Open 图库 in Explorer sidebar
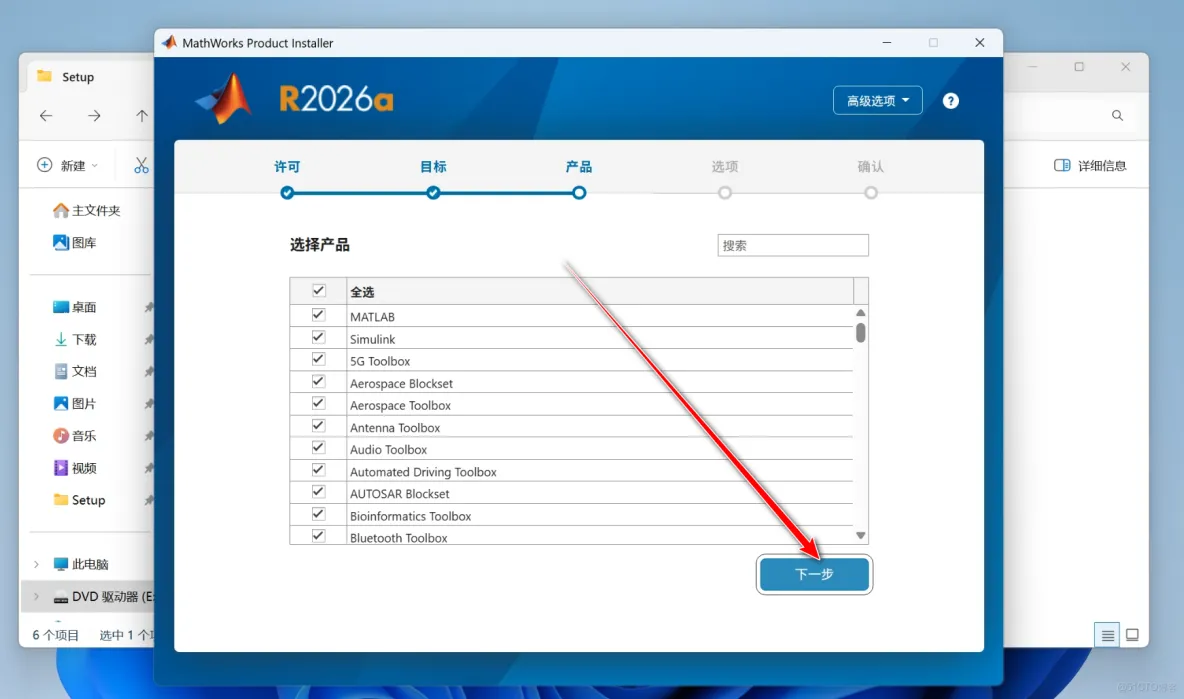 pyautogui.click(x=75, y=242)
